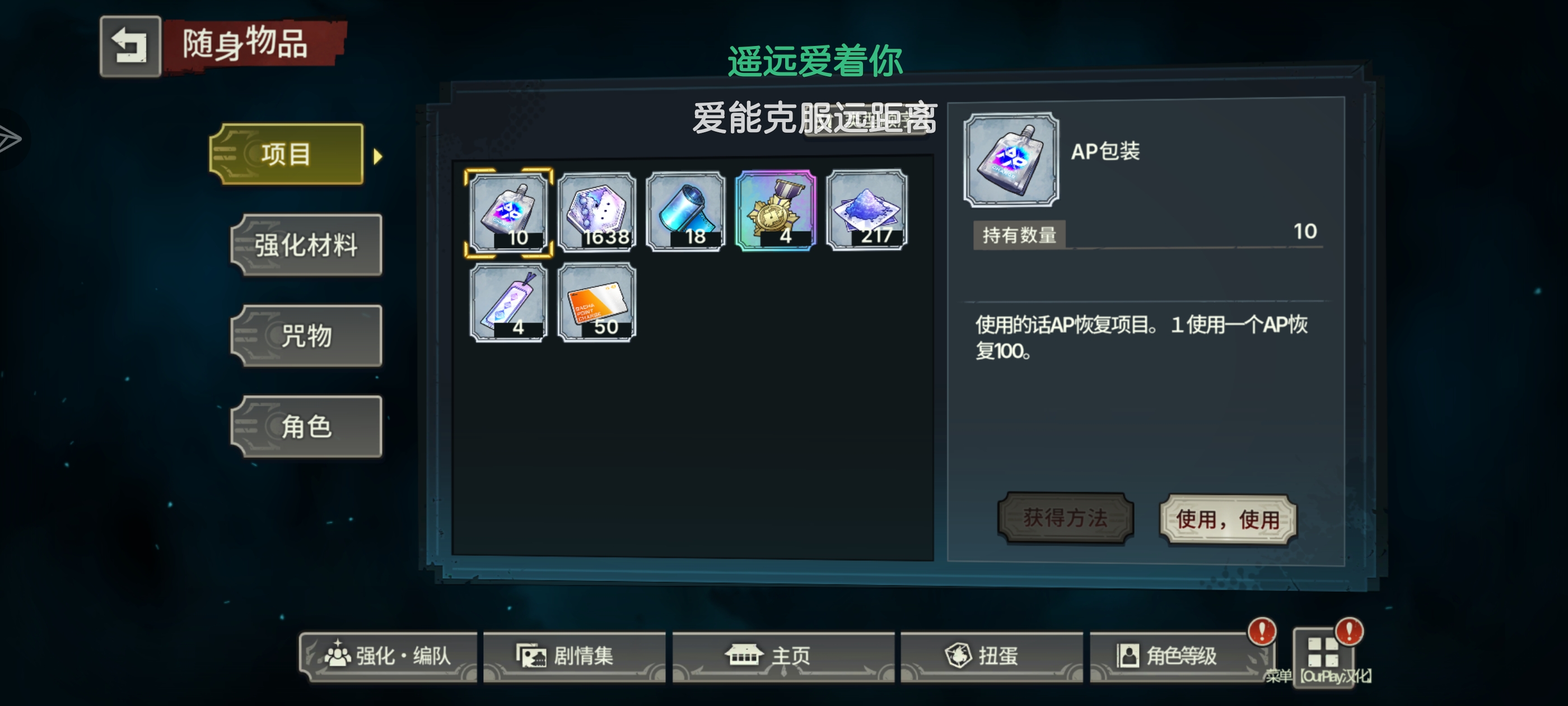Select the blue film roll item with 18
The width and height of the screenshot is (1568, 706).
click(x=686, y=212)
